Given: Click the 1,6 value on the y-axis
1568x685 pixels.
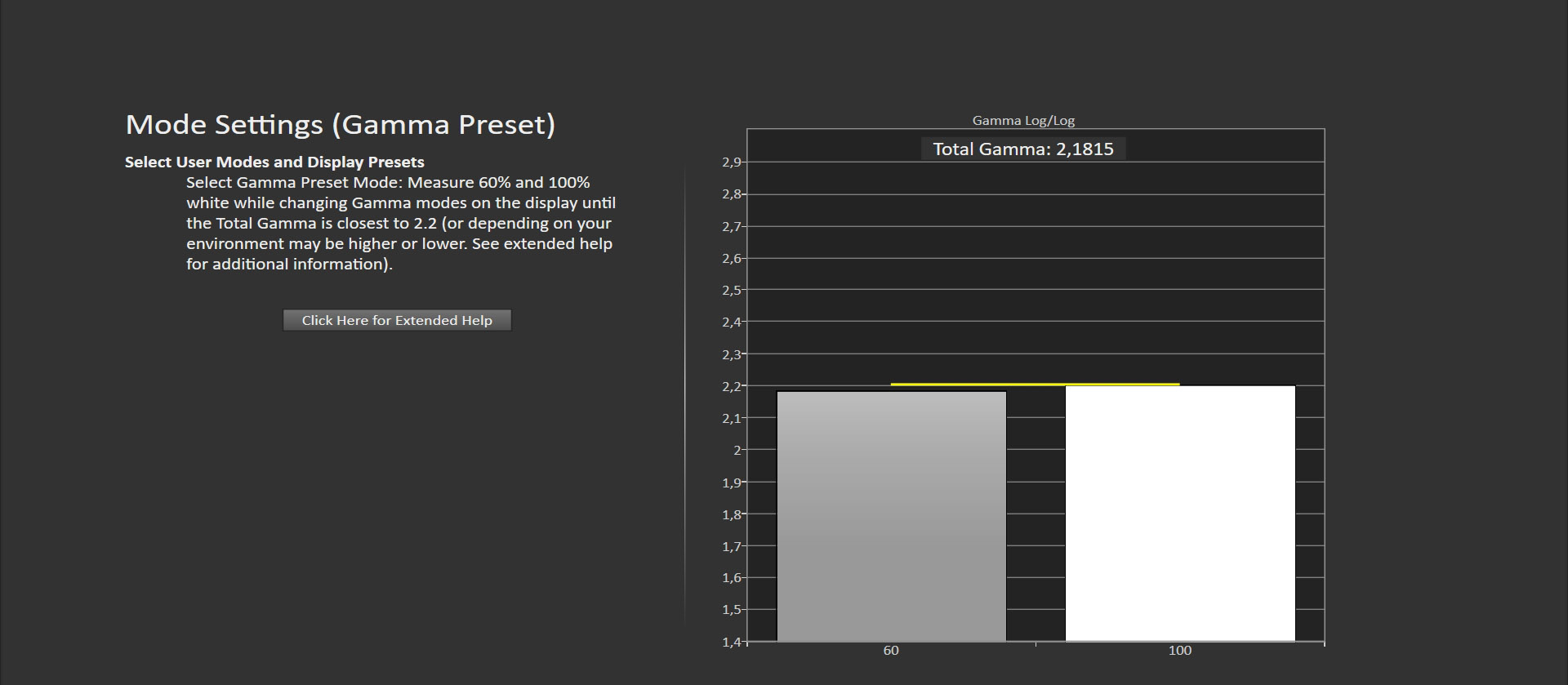Looking at the screenshot, I should tap(731, 578).
